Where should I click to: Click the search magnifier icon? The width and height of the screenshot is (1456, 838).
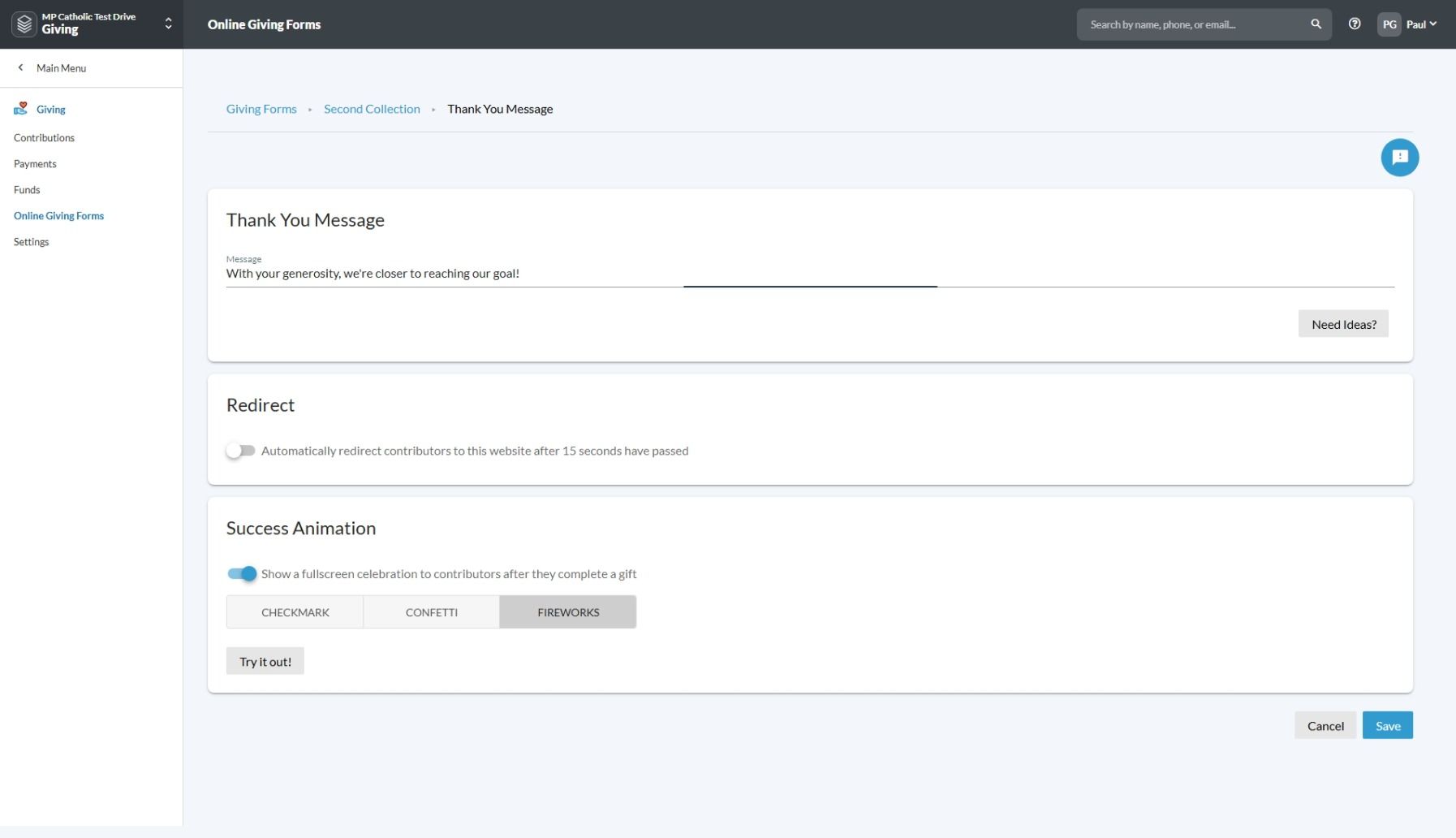click(x=1316, y=24)
